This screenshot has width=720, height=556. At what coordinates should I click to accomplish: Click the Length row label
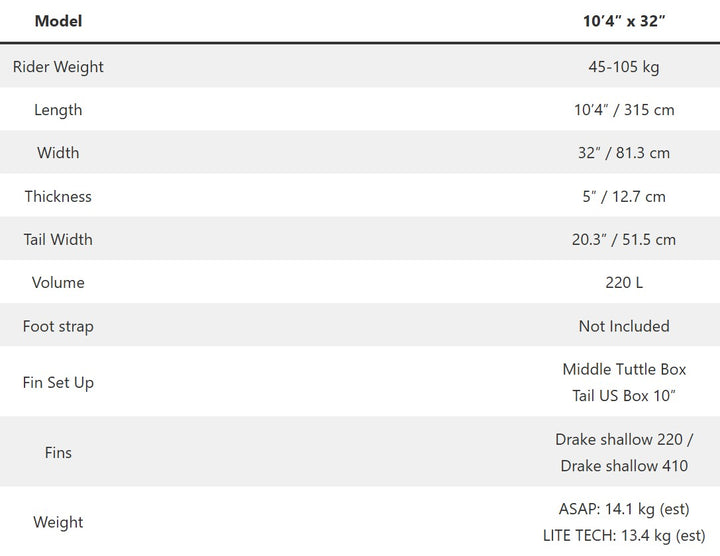click(58, 110)
